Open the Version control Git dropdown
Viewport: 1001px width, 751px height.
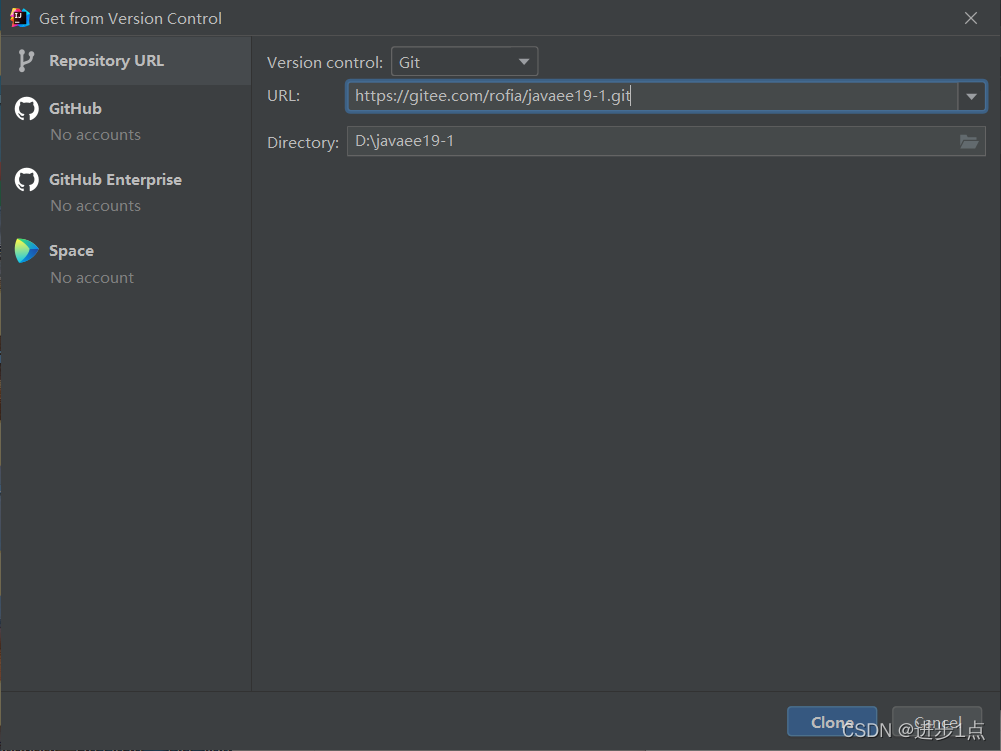465,62
